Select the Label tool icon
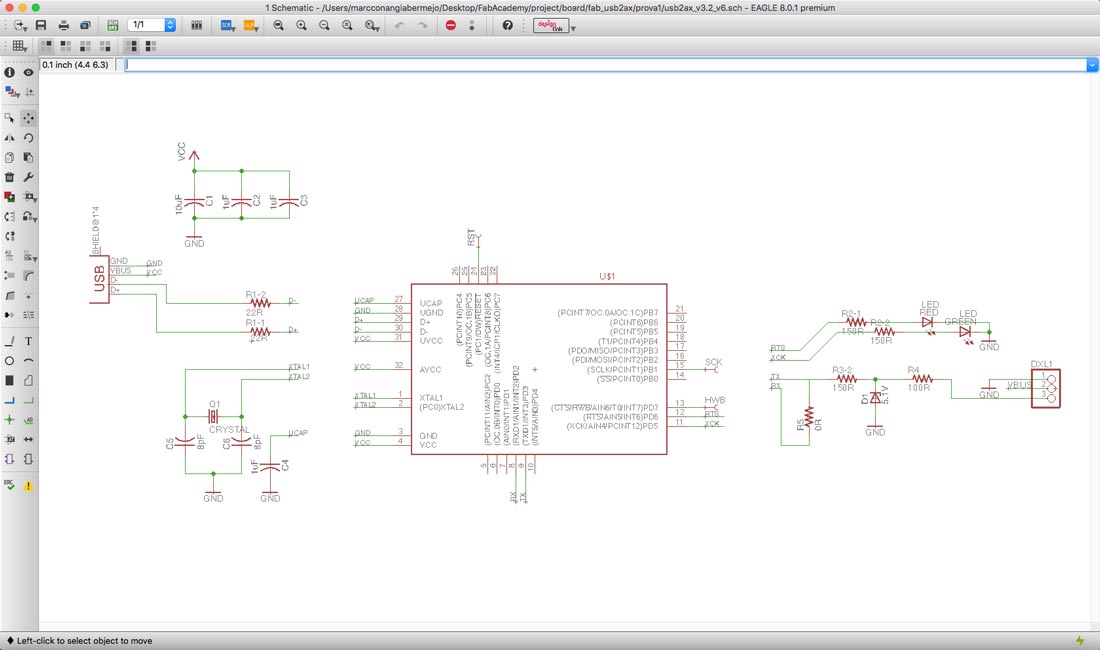Image resolution: width=1100 pixels, height=650 pixels. 28,419
